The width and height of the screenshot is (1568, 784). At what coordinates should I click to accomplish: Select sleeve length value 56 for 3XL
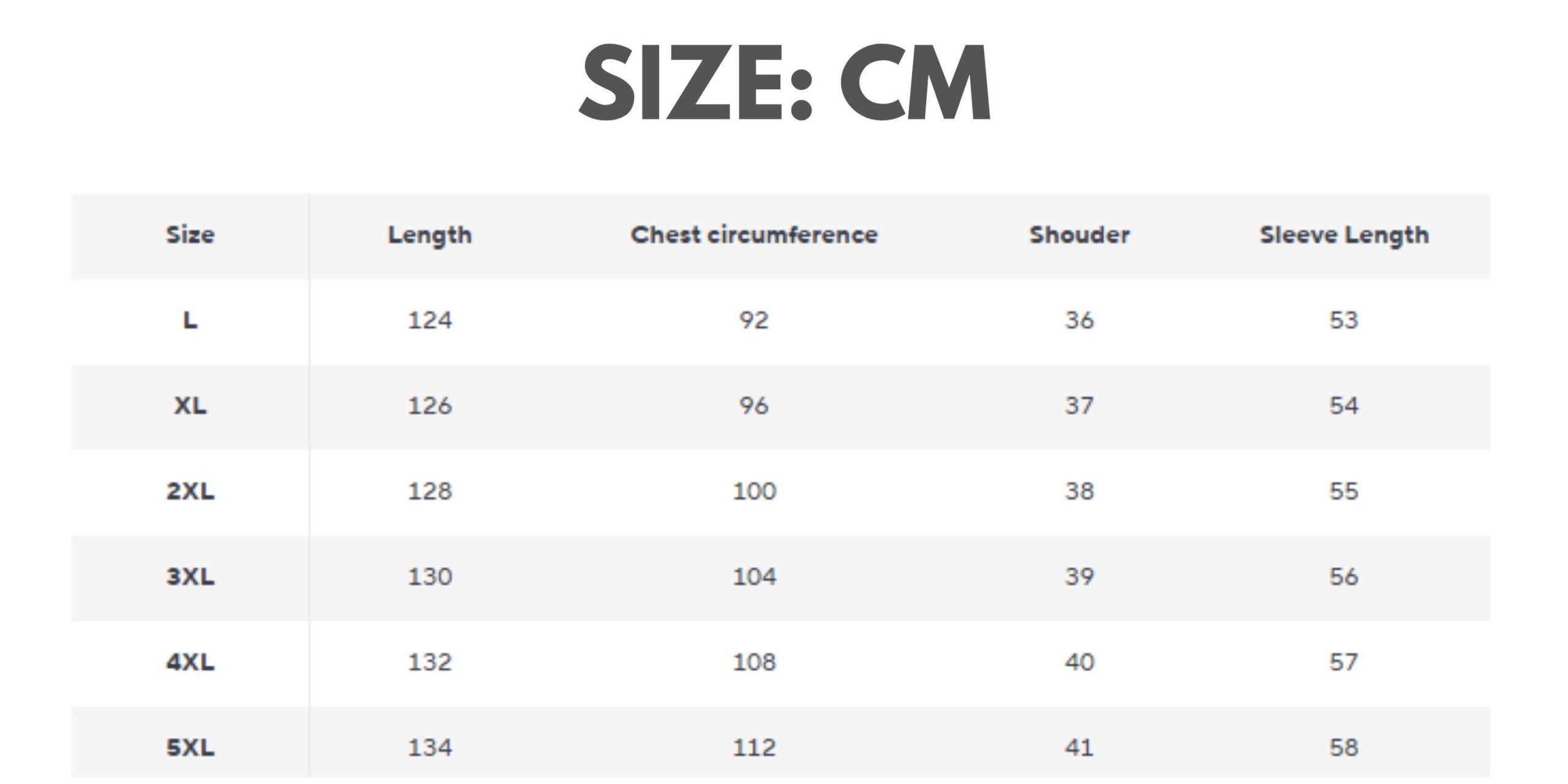tap(1344, 577)
